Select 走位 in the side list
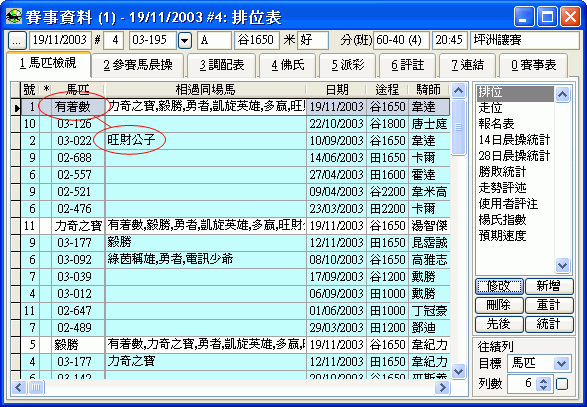 tap(490, 108)
